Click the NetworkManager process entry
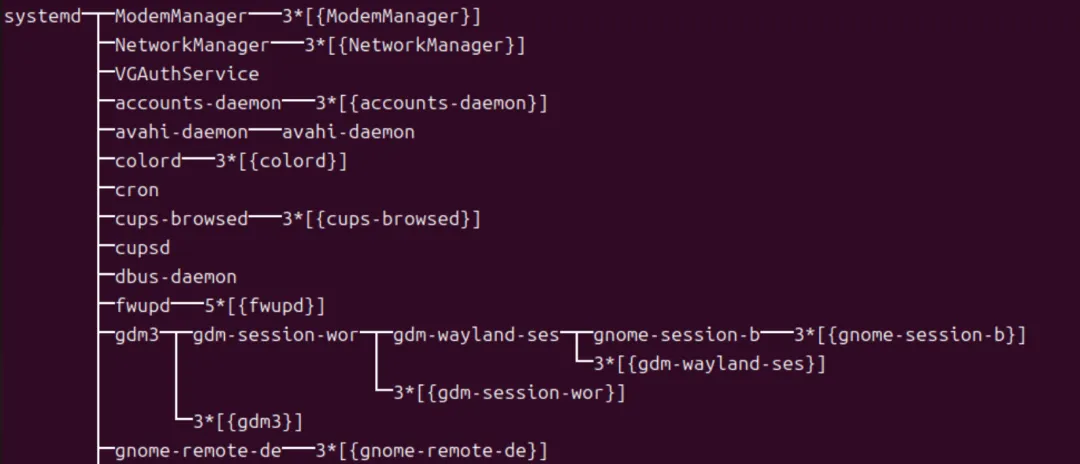1080x464 pixels. coord(192,46)
